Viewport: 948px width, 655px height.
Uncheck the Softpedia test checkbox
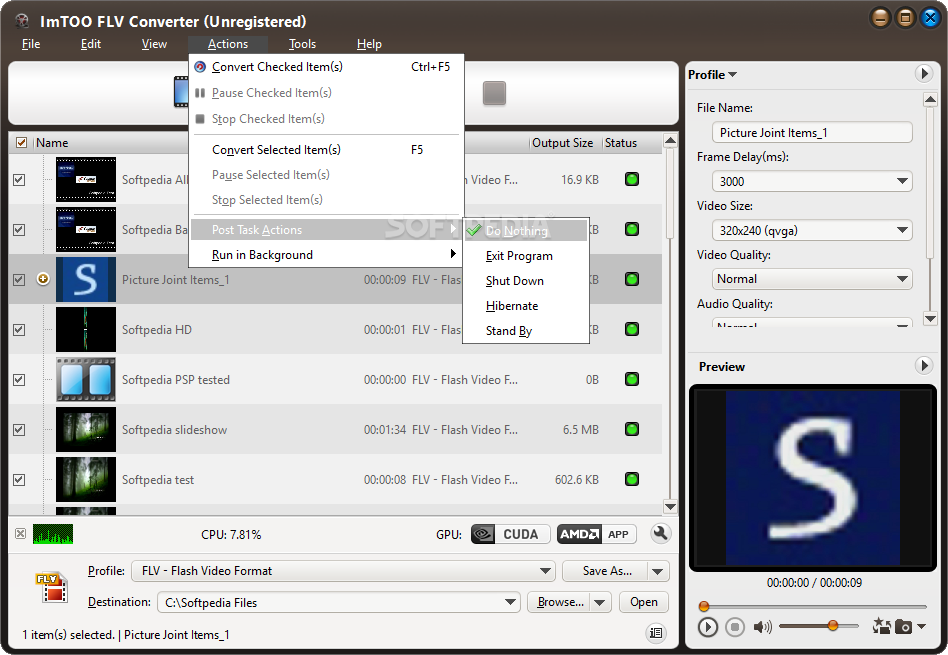[19, 480]
